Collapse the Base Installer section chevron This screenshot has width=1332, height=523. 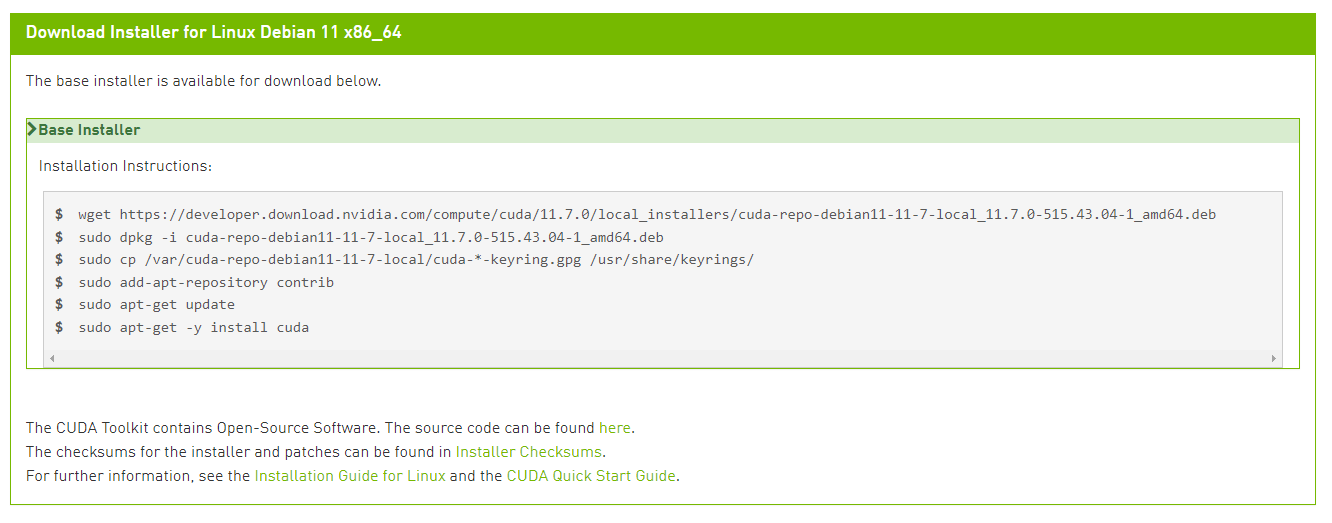coord(32,130)
